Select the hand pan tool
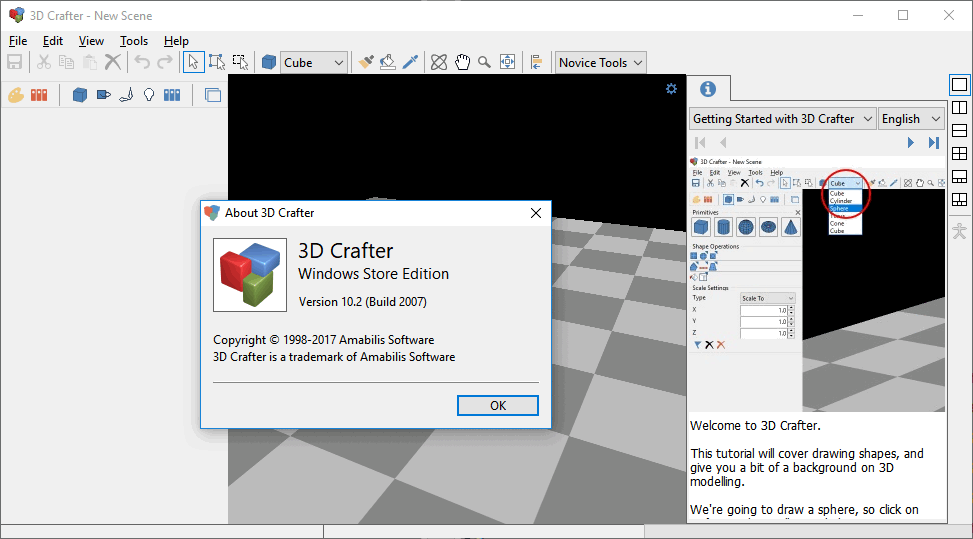 (x=462, y=62)
